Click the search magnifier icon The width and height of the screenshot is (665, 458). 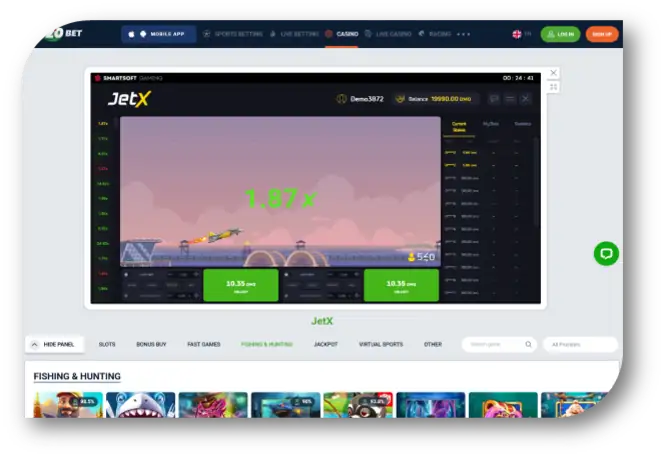(528, 344)
